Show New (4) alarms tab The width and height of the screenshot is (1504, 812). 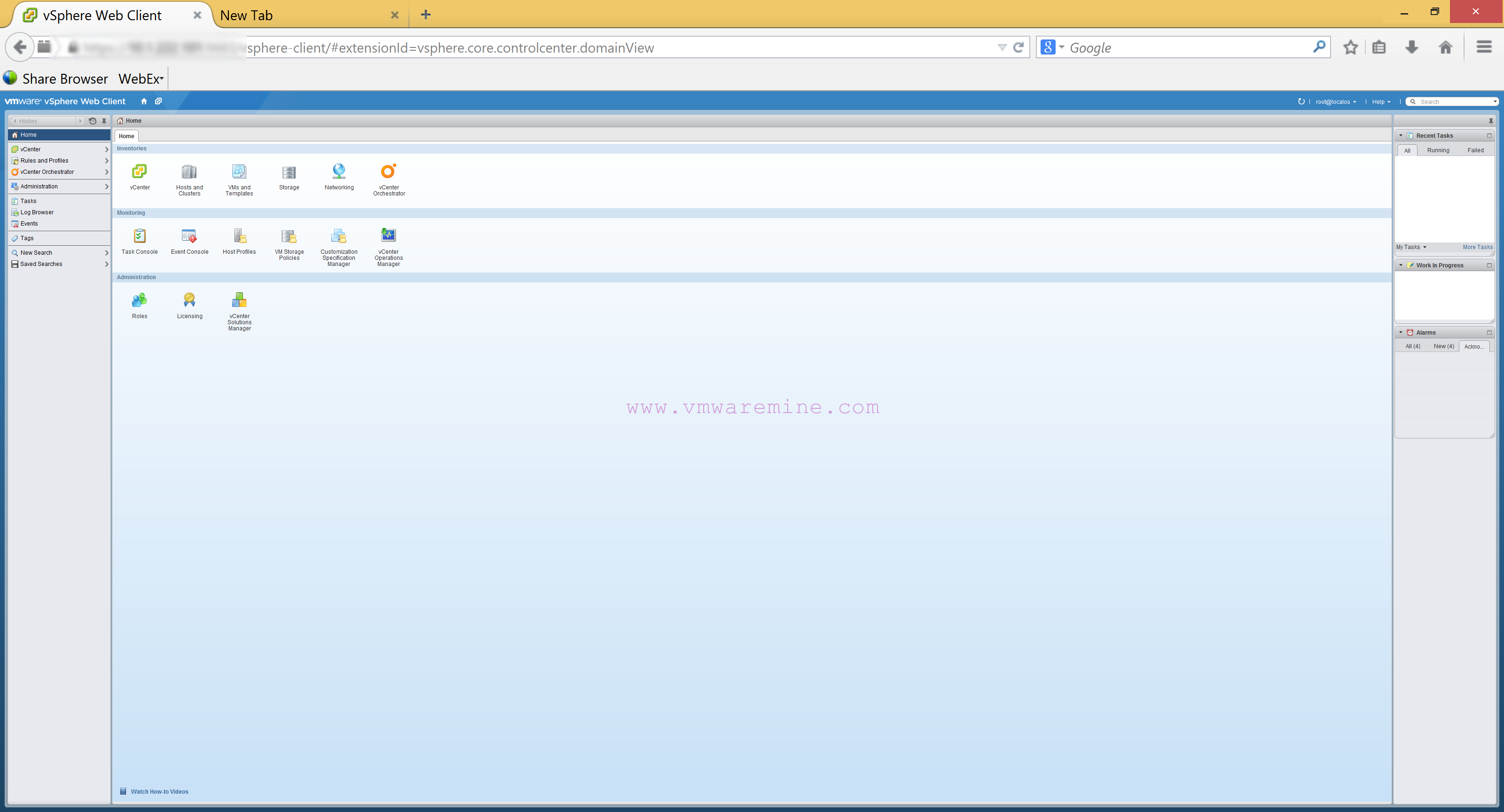[1443, 346]
